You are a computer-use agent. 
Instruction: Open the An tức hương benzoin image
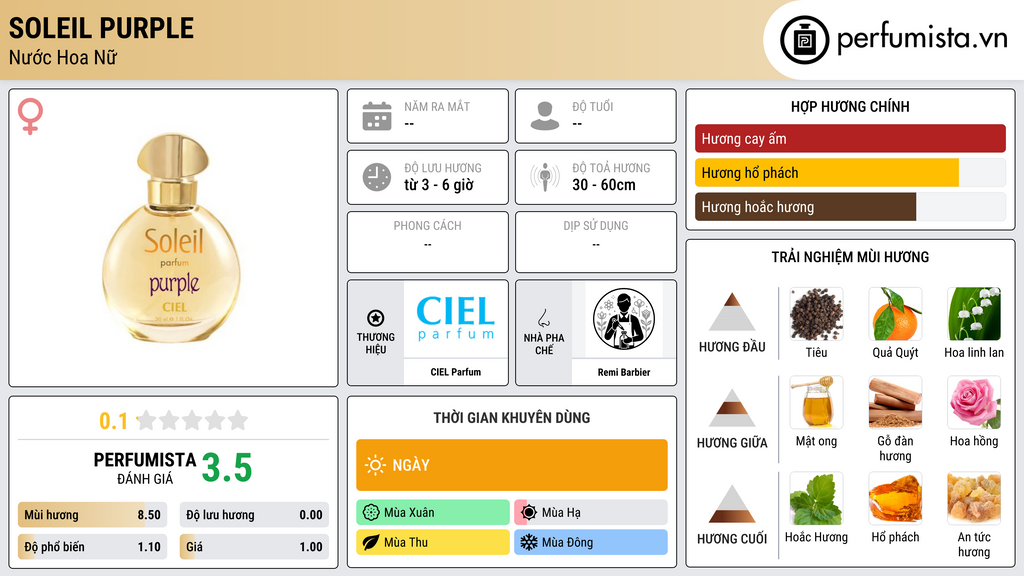(974, 499)
